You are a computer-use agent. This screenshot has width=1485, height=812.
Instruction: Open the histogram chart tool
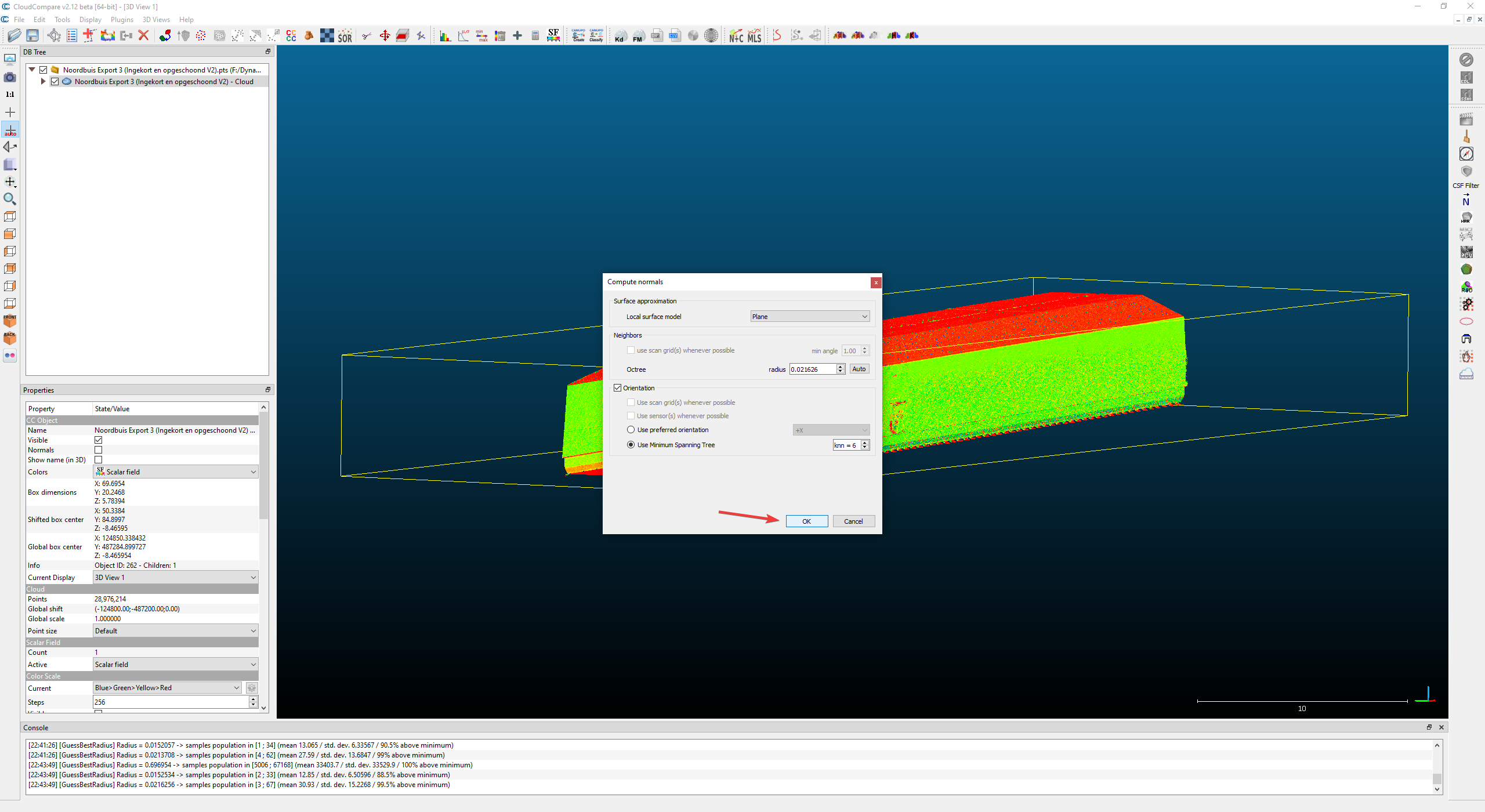pyautogui.click(x=445, y=36)
